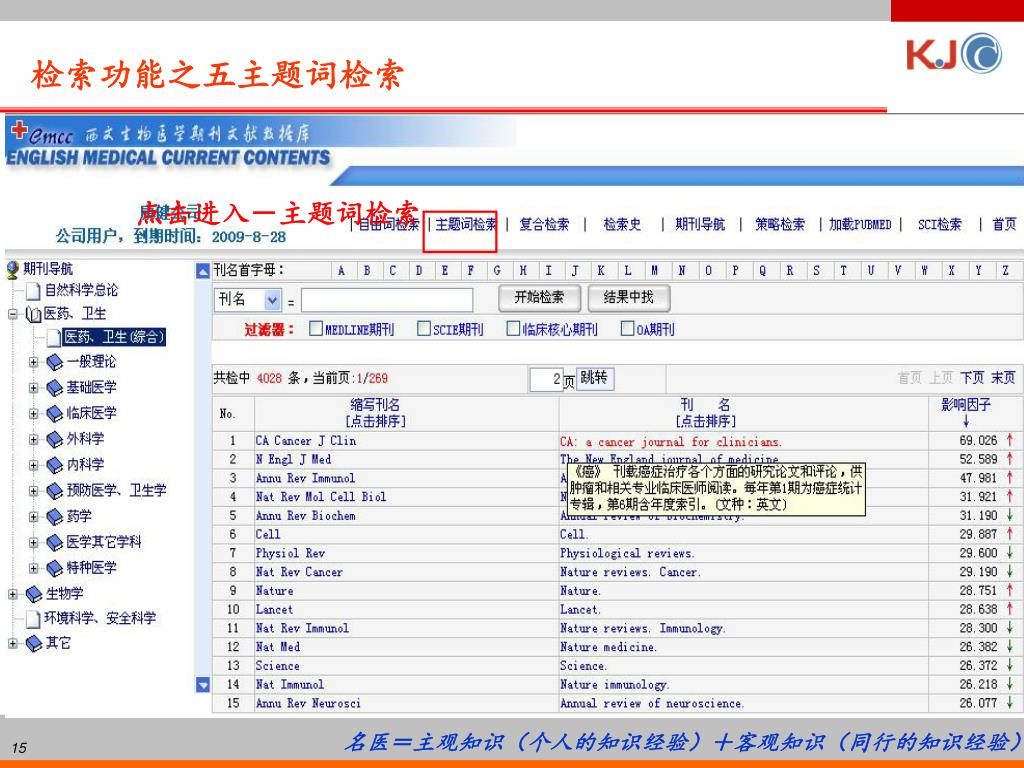
Task: Filter journals by initial letter Z
Action: (1005, 270)
